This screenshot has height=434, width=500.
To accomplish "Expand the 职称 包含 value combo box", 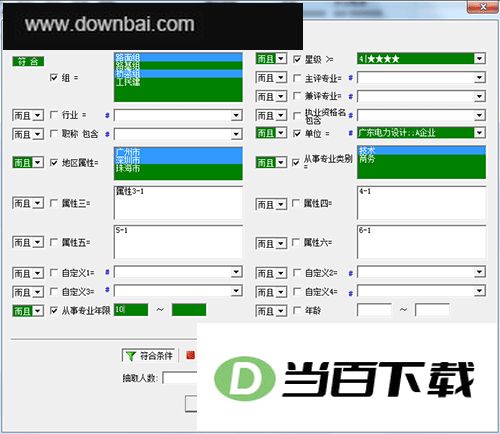I will coord(236,134).
